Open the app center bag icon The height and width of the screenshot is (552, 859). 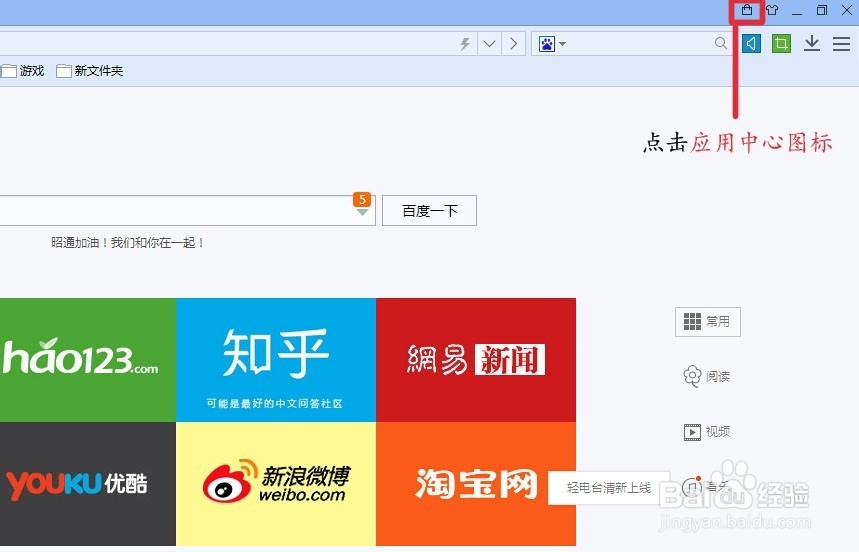(x=747, y=10)
